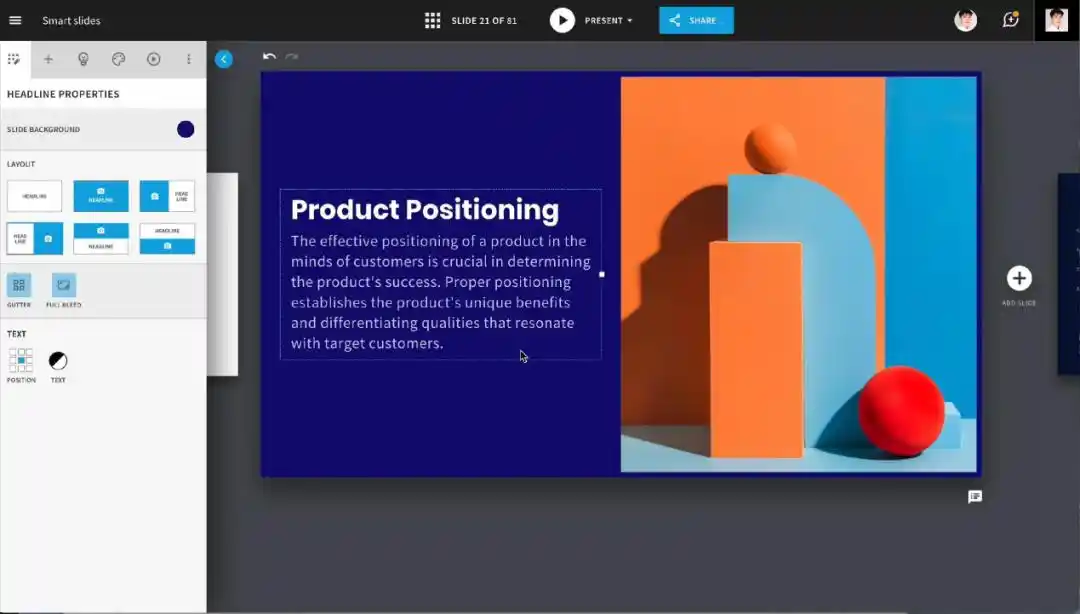Image resolution: width=1080 pixels, height=614 pixels.
Task: Redo the last action
Action: pos(292,57)
